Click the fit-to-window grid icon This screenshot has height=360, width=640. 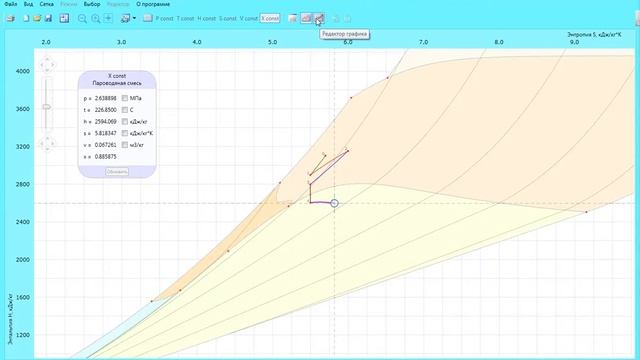(x=64, y=18)
